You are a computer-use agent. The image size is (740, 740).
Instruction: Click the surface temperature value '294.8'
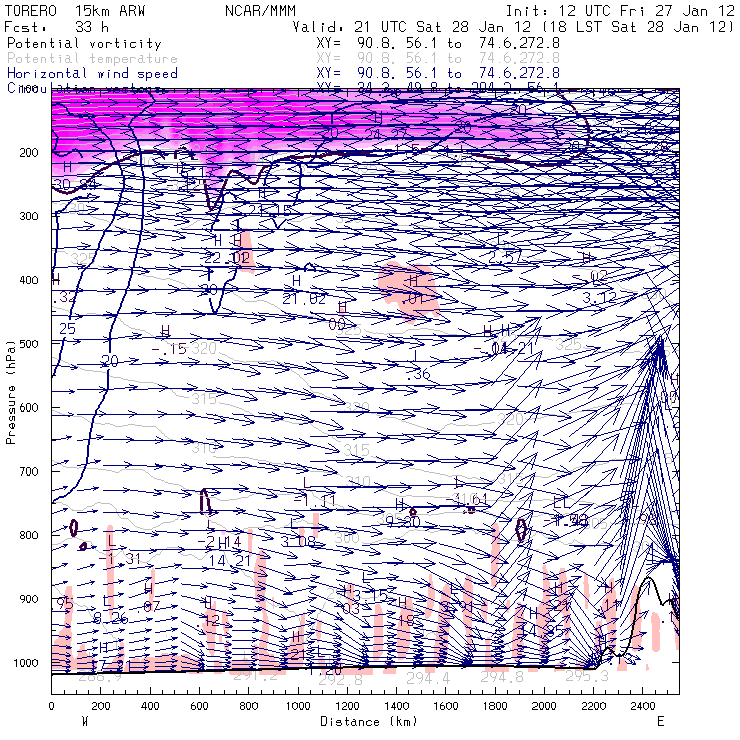[x=502, y=677]
